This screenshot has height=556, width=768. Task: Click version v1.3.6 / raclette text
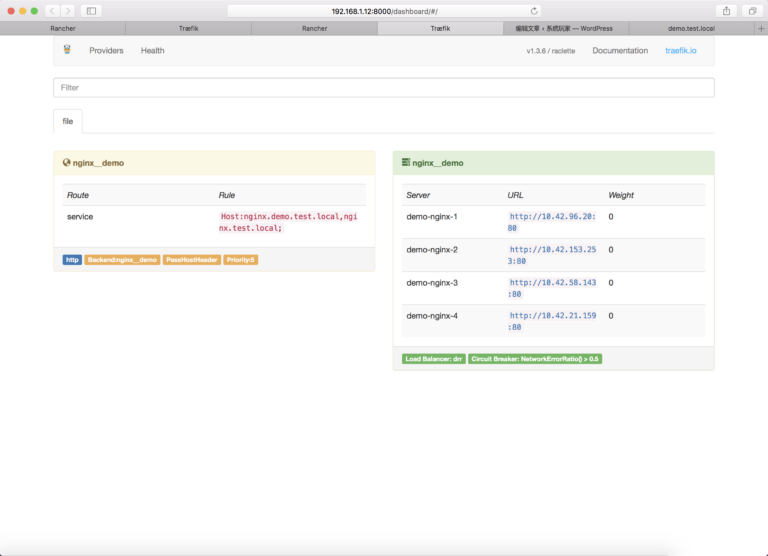[551, 51]
